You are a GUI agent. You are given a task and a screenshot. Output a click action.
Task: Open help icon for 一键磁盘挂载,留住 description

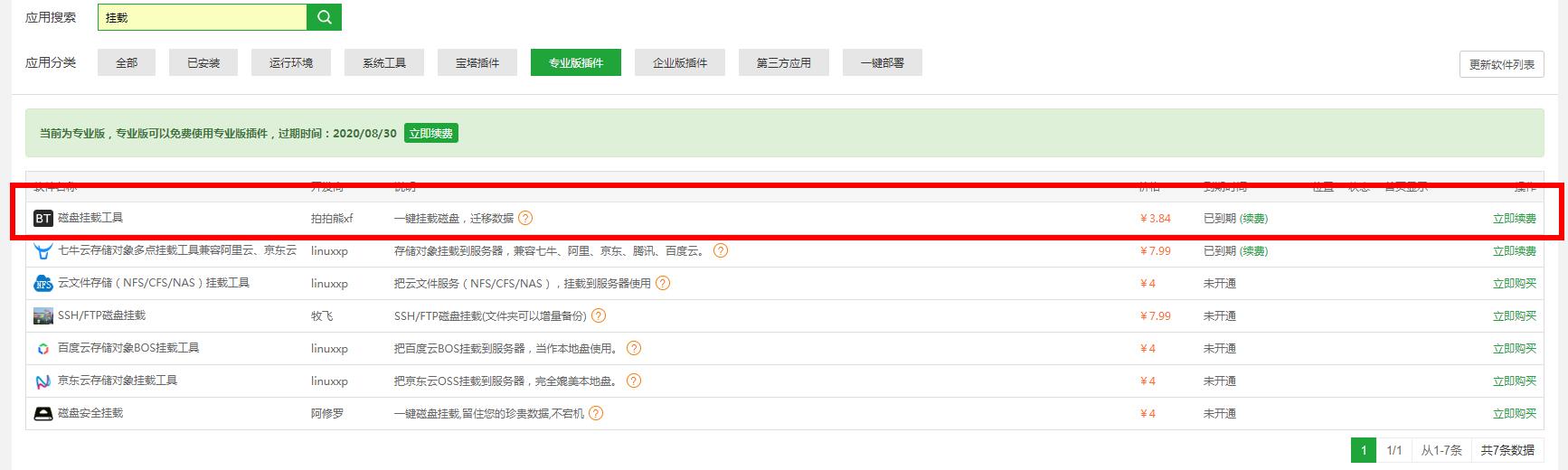596,413
